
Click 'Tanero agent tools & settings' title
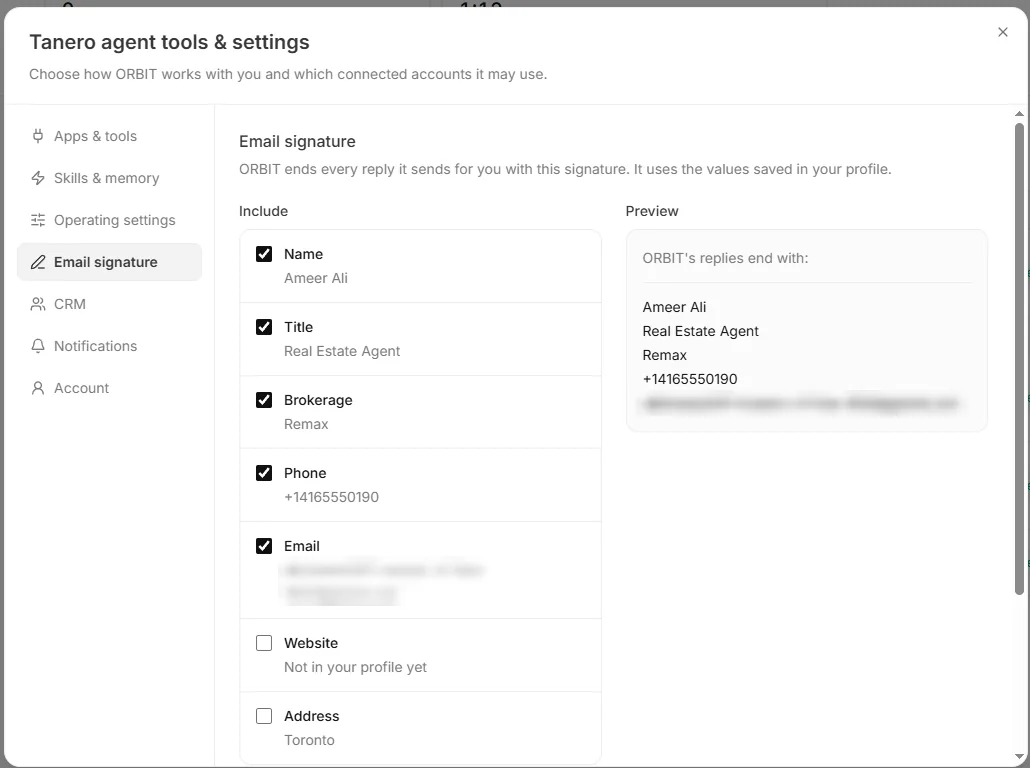tap(169, 42)
